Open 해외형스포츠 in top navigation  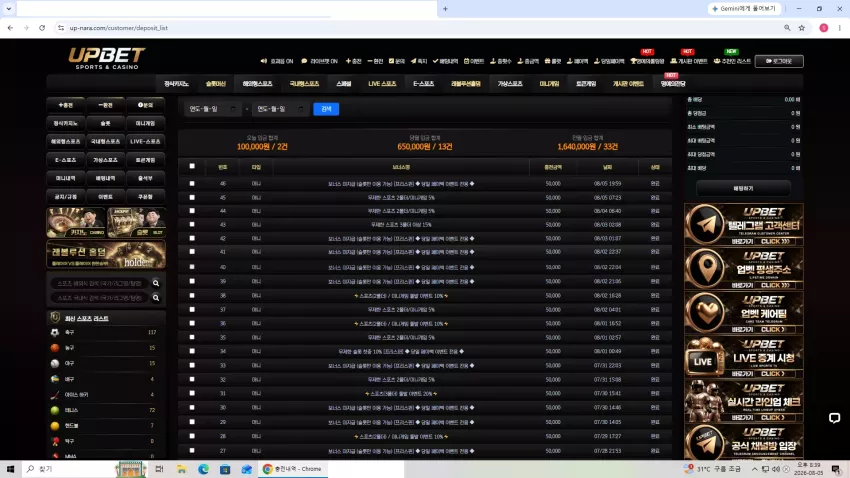[257, 84]
